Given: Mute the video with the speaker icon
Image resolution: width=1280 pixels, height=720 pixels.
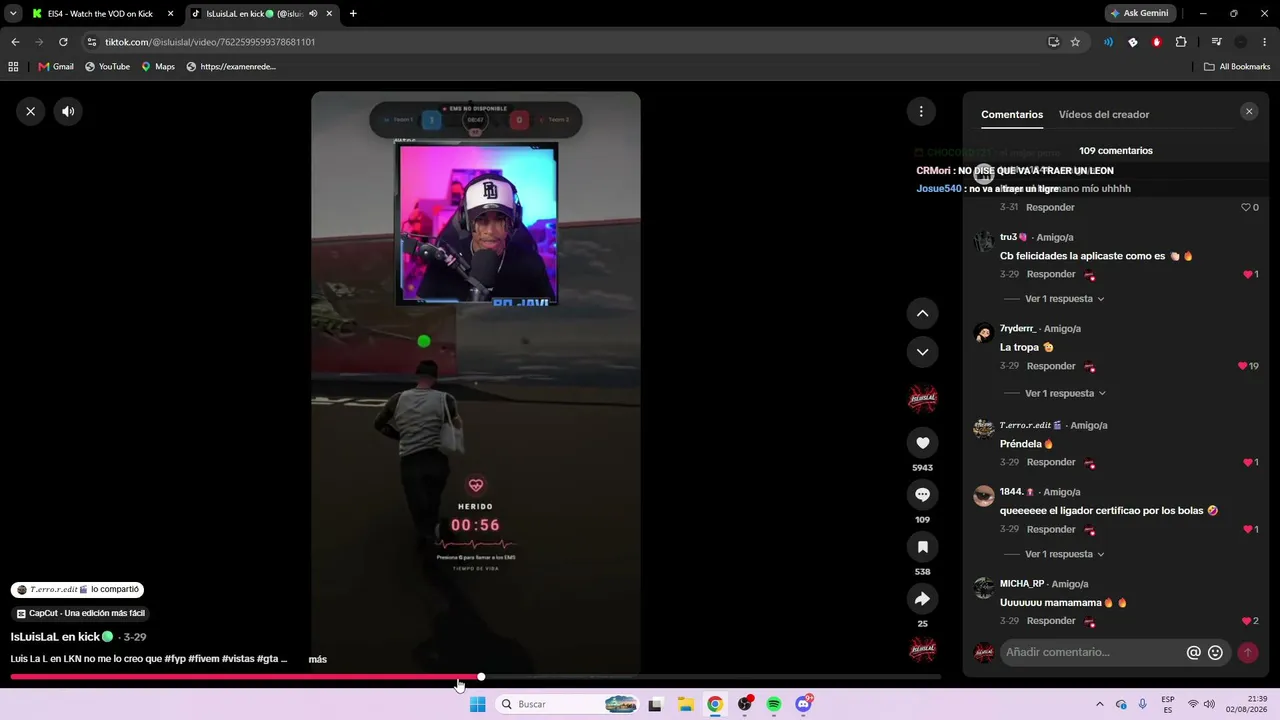Looking at the screenshot, I should pyautogui.click(x=68, y=111).
